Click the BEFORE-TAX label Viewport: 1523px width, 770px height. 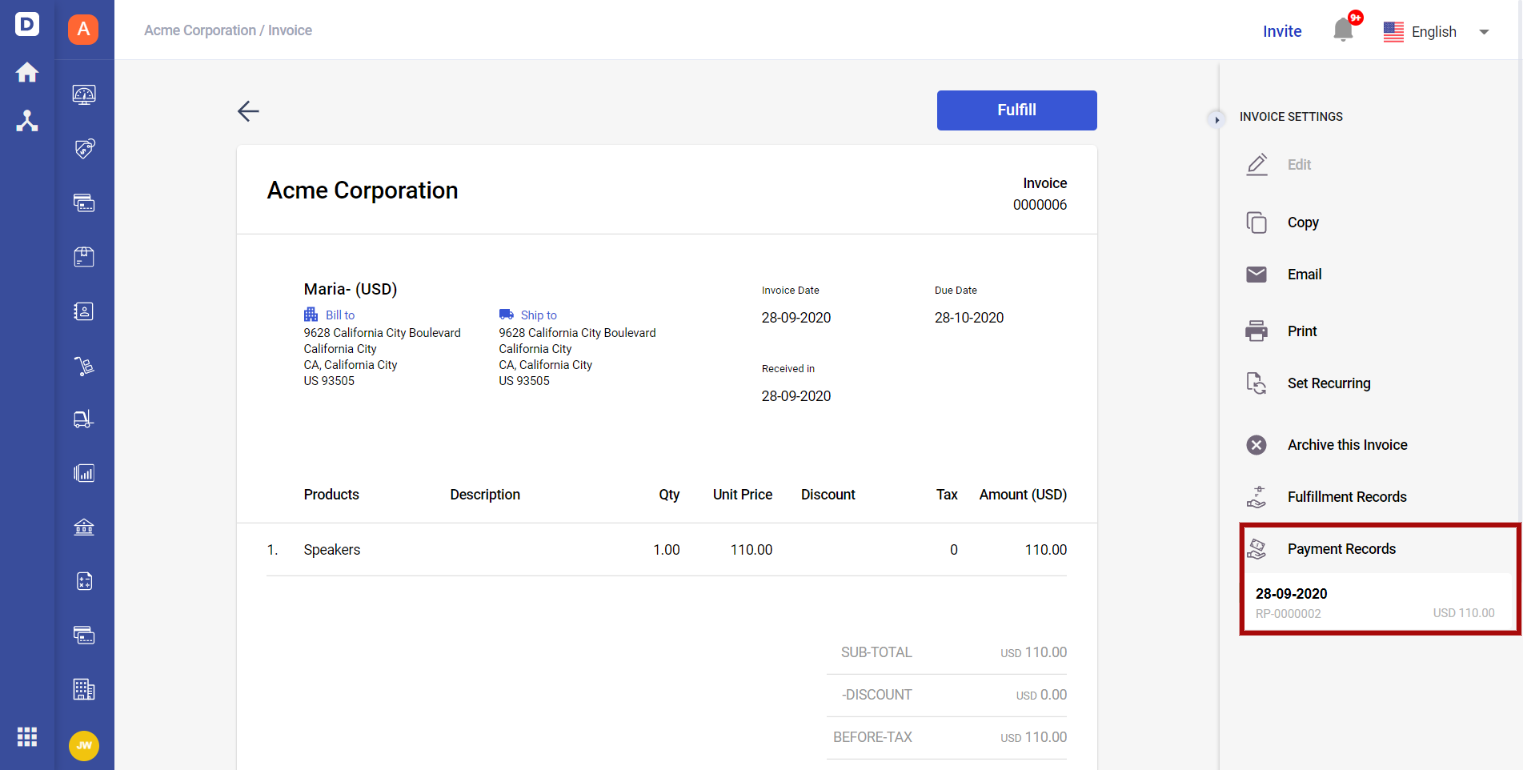[x=872, y=737]
